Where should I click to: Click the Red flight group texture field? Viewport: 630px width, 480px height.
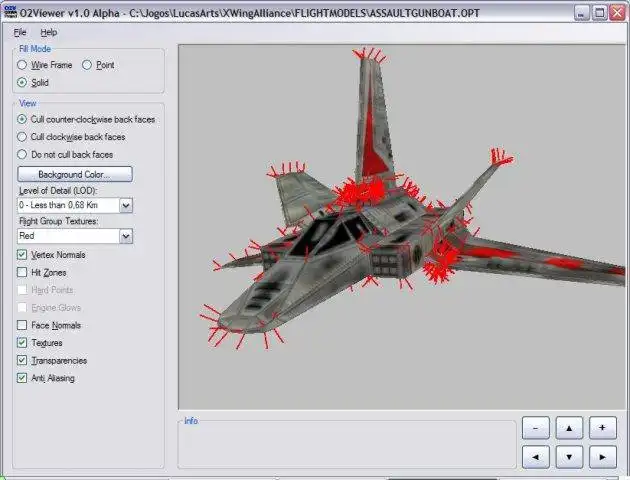pos(68,236)
